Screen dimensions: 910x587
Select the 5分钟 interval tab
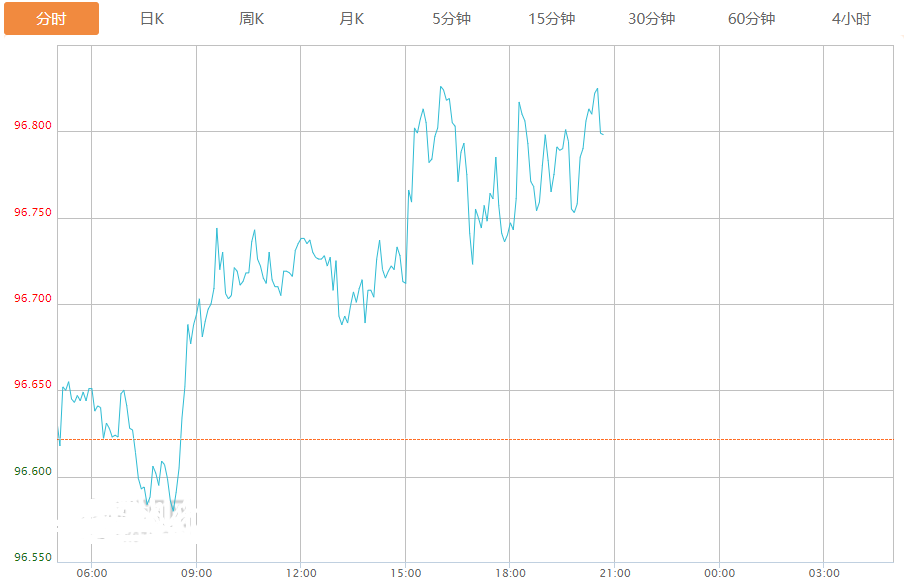(452, 19)
